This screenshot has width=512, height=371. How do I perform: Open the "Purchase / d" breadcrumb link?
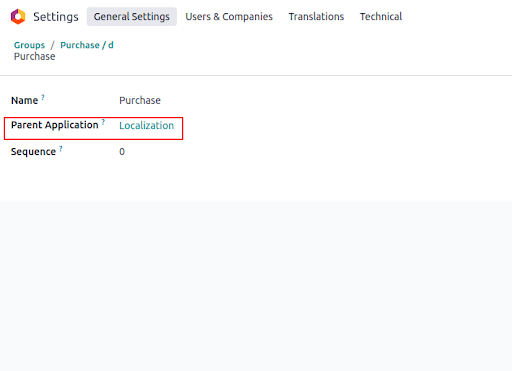tap(87, 45)
